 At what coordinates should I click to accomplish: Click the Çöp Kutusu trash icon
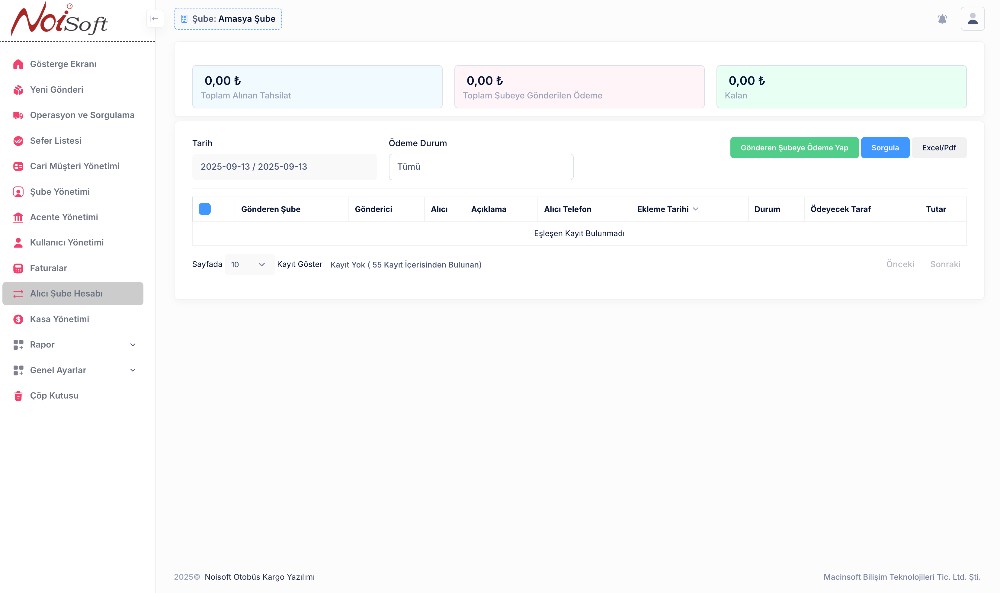click(x=18, y=396)
